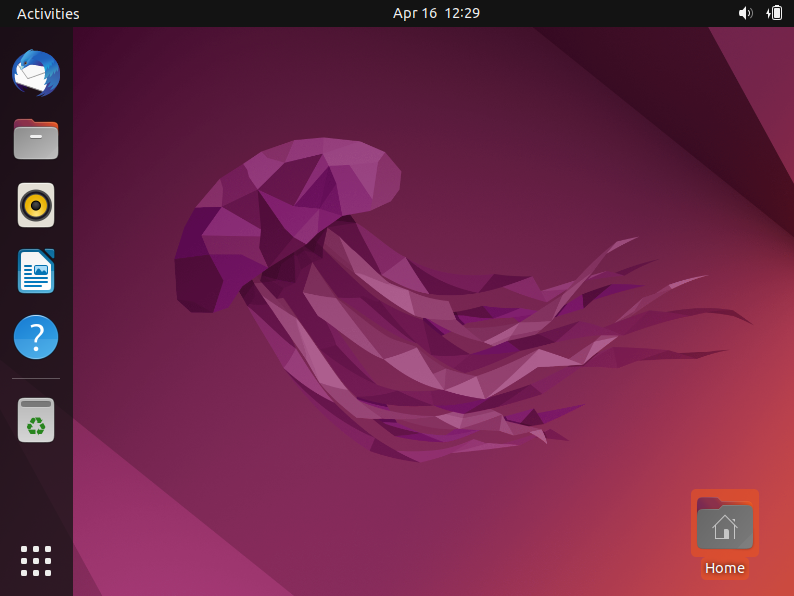Screen dimensions: 794x596
Task: Open Thunderbird Mail from the dock
Action: pos(36,73)
